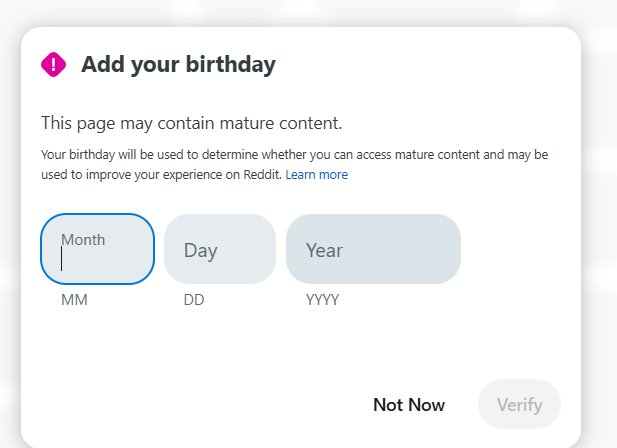
Task: Click the "Day" placeholder text
Action: click(x=200, y=250)
